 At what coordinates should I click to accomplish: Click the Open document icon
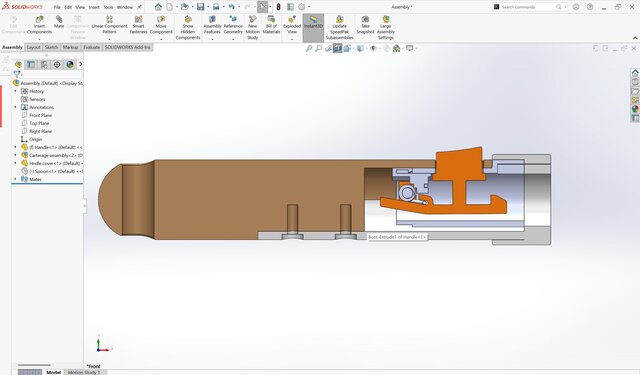(184, 7)
